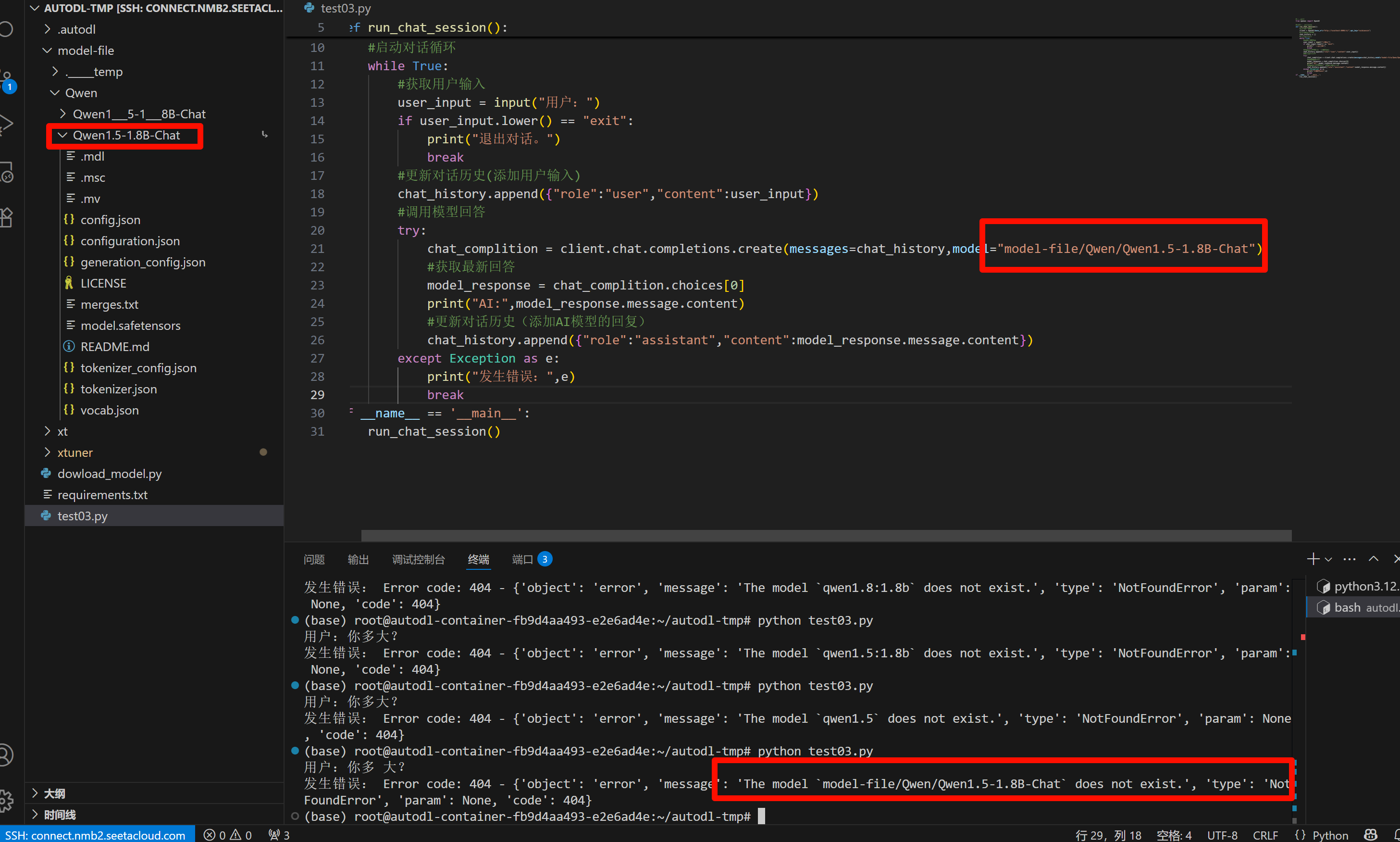Open config.json in the explorer

pyautogui.click(x=154, y=220)
